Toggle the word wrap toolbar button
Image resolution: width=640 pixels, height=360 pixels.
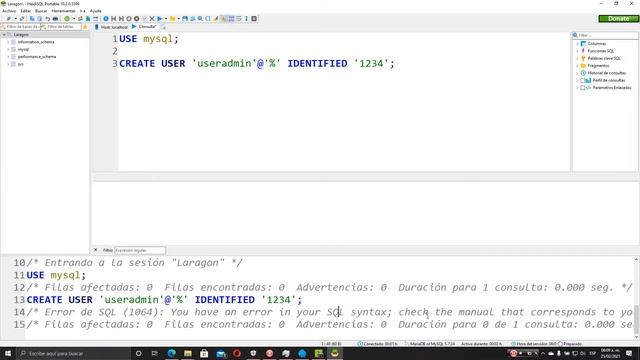point(239,19)
